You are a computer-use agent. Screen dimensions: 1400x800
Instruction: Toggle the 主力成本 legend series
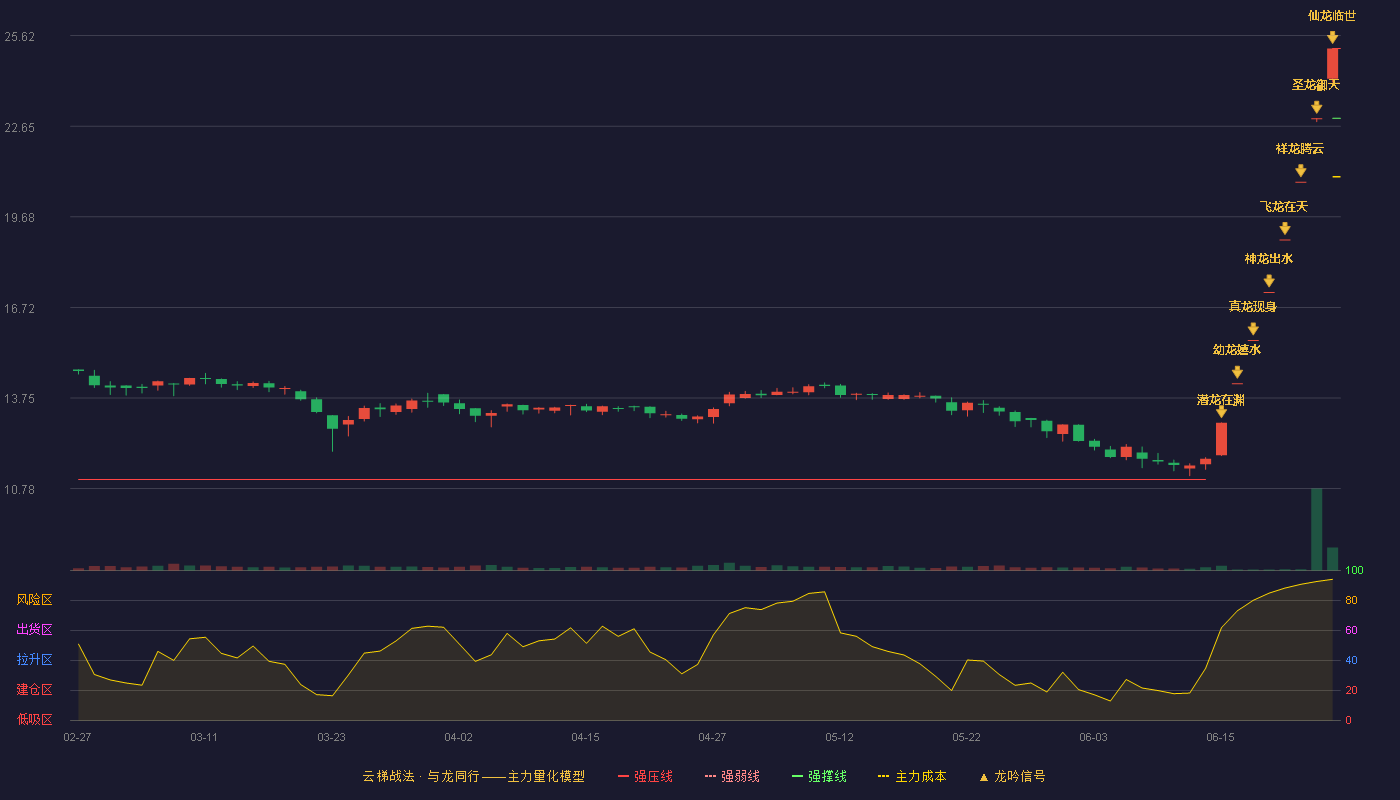click(912, 776)
